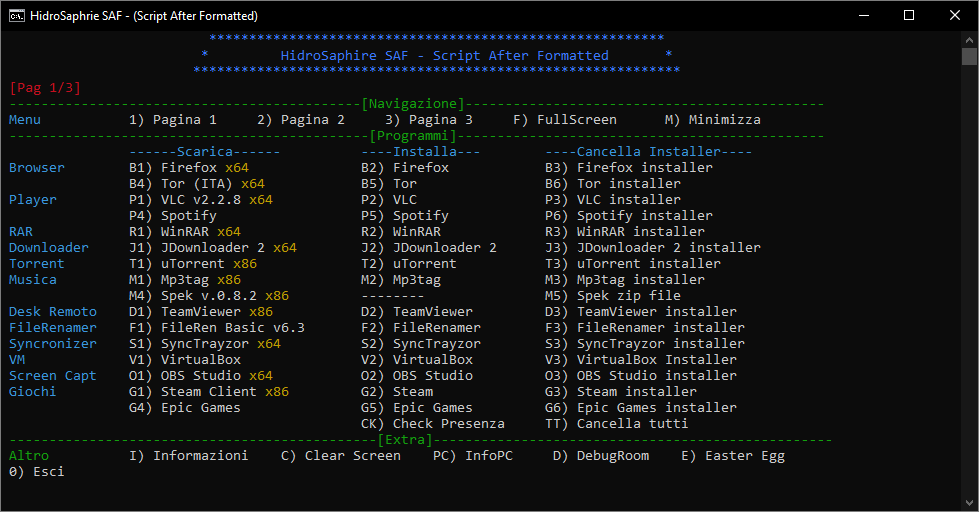Image resolution: width=979 pixels, height=512 pixels.
Task: Minimize the HidroSaphrie SAF window
Action: [864, 16]
